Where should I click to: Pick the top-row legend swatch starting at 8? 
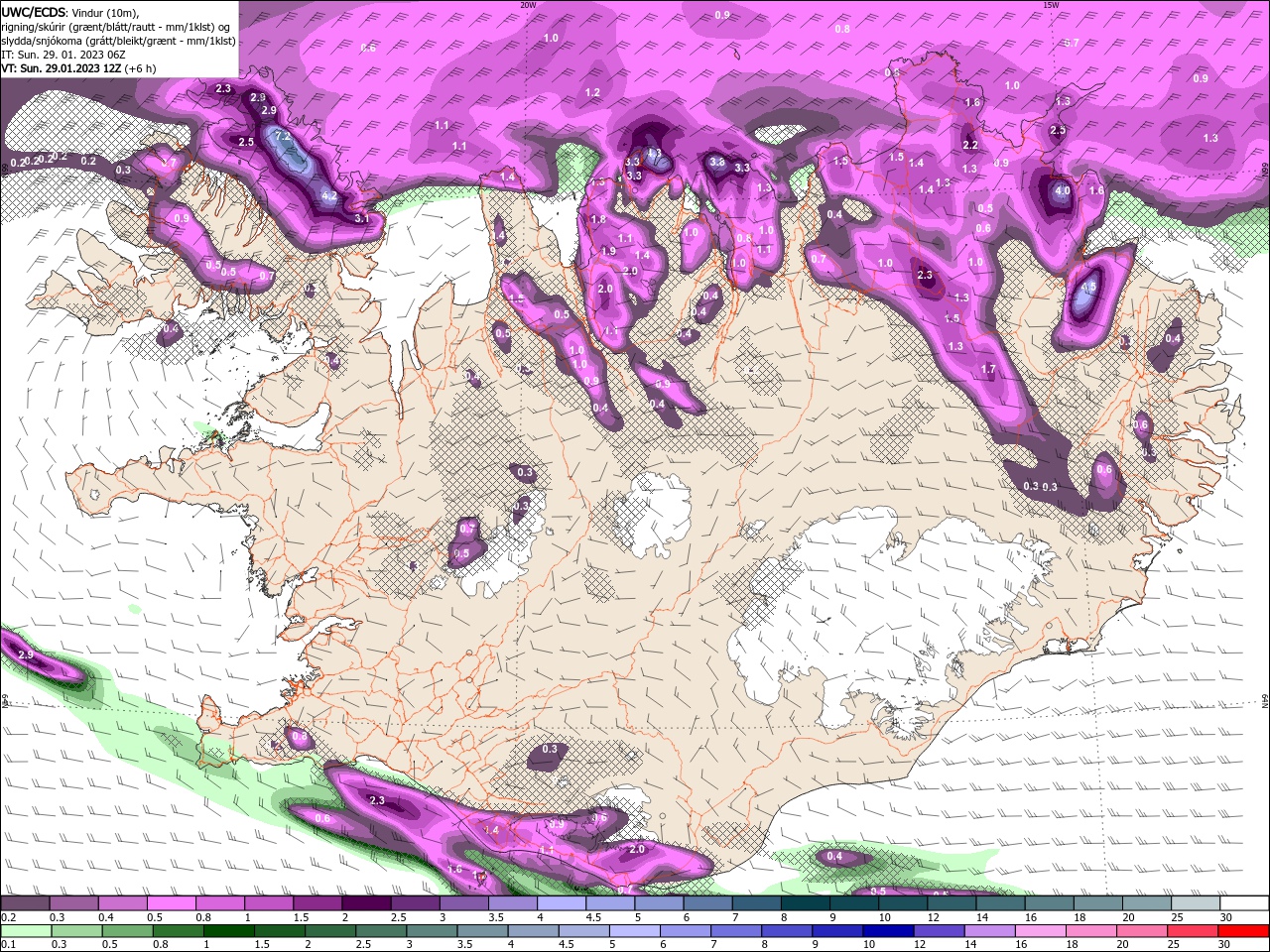tap(805, 902)
